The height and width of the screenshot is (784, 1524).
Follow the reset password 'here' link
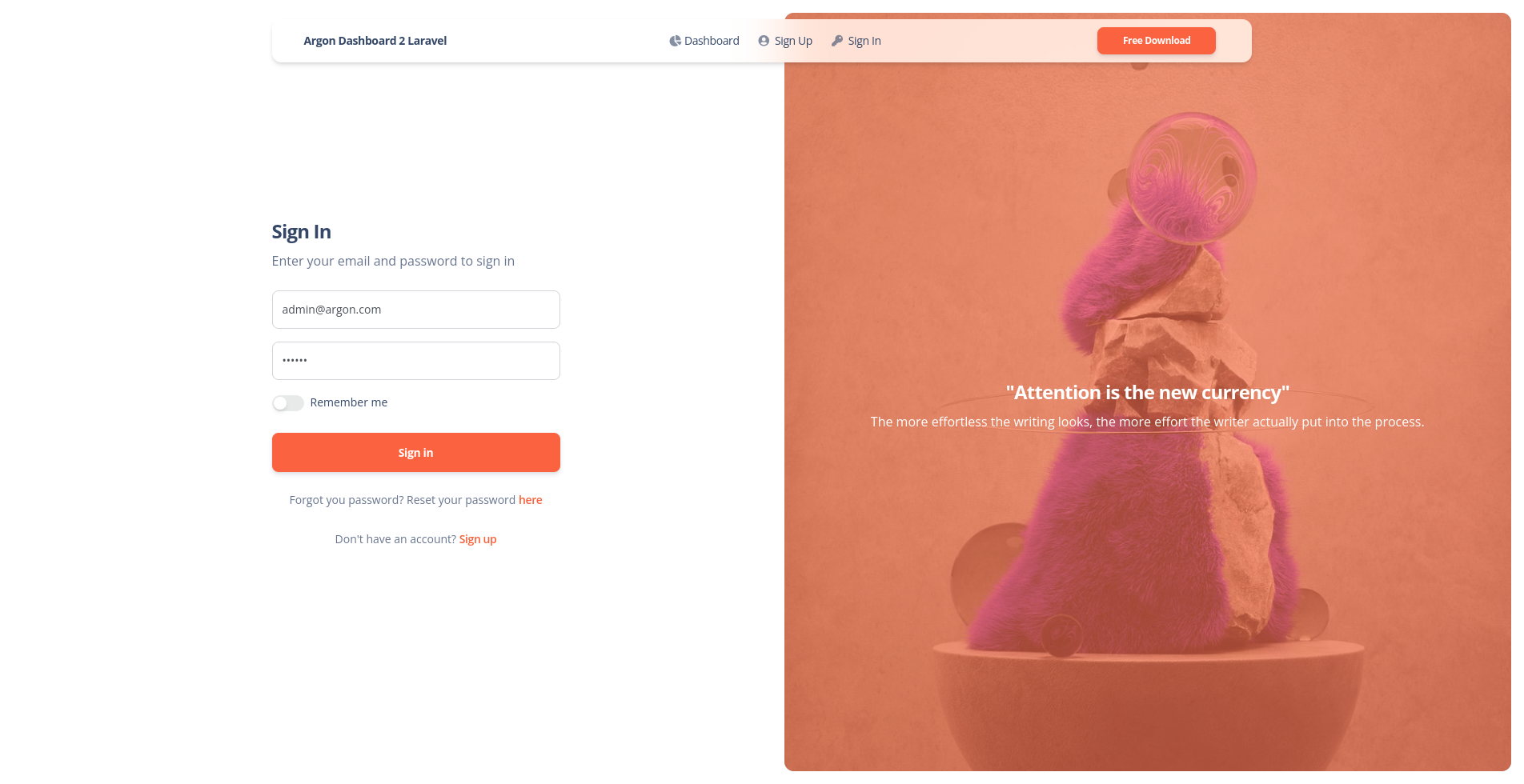click(531, 500)
